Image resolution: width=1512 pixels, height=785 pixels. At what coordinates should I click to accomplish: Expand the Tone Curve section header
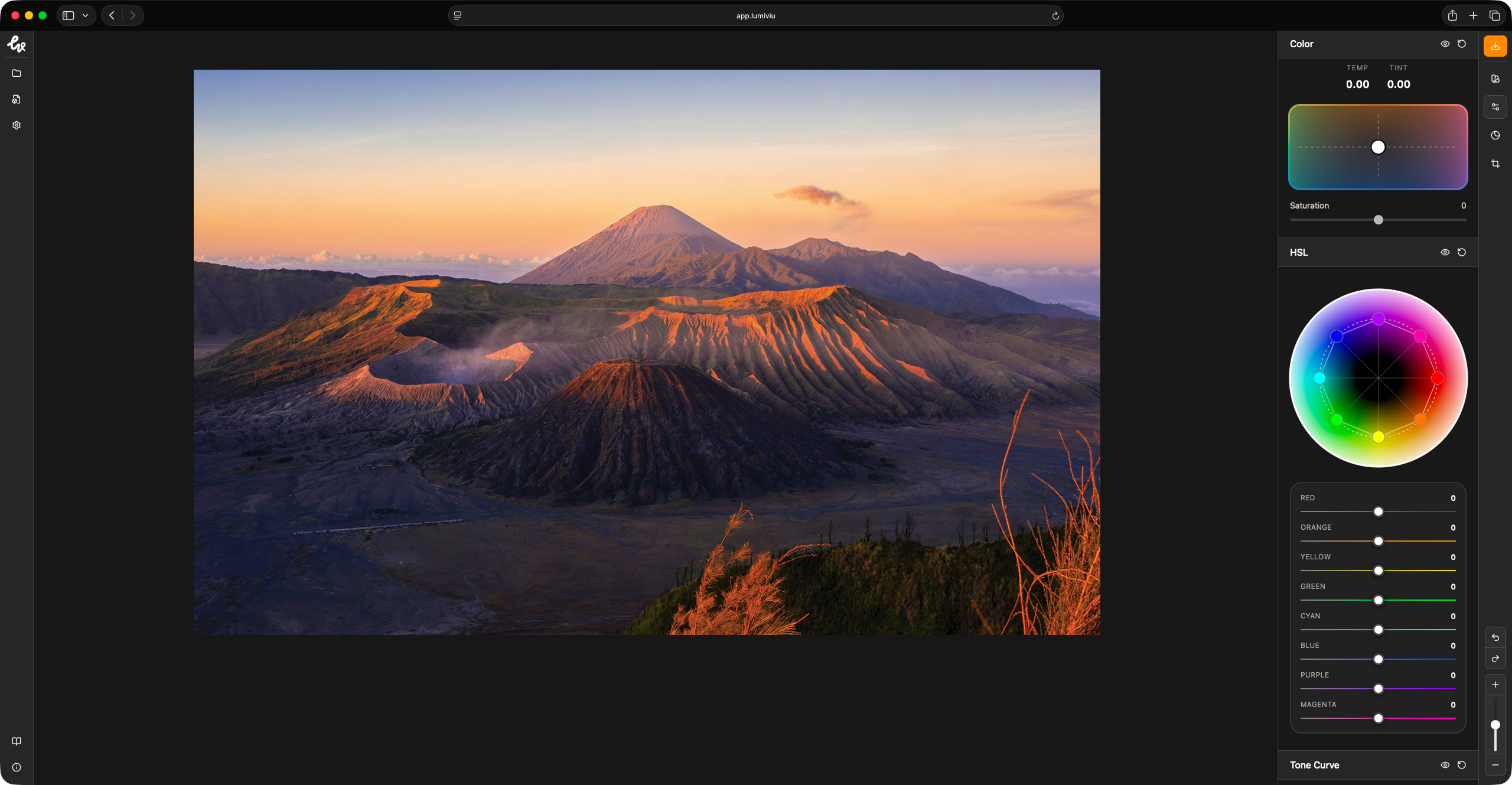(x=1314, y=765)
